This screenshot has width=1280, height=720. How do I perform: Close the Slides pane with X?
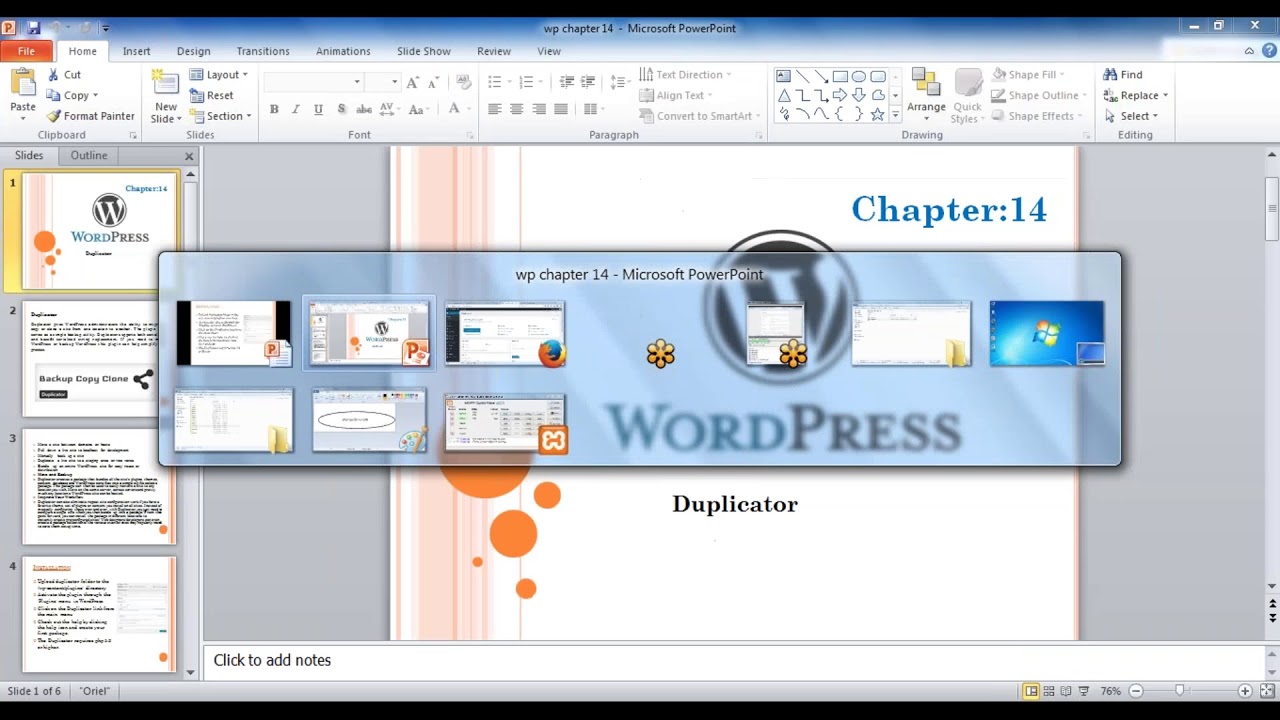189,156
